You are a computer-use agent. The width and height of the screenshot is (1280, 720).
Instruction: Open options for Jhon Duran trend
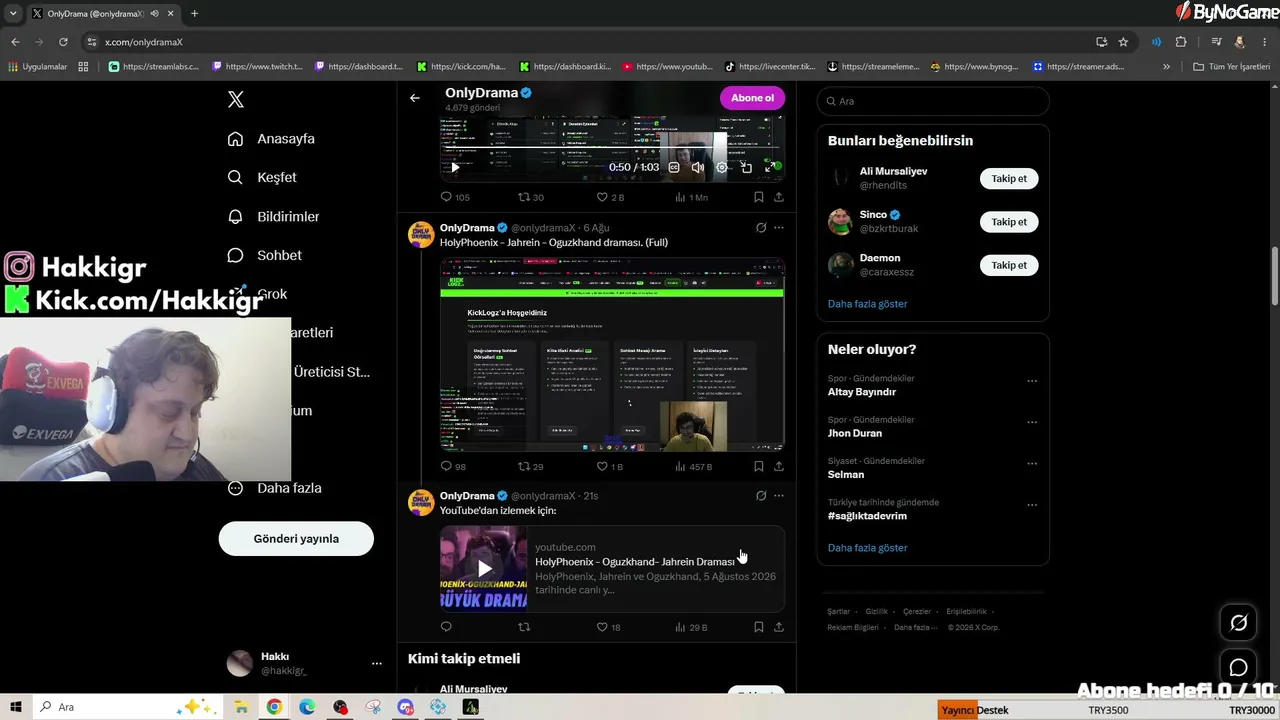(1032, 422)
